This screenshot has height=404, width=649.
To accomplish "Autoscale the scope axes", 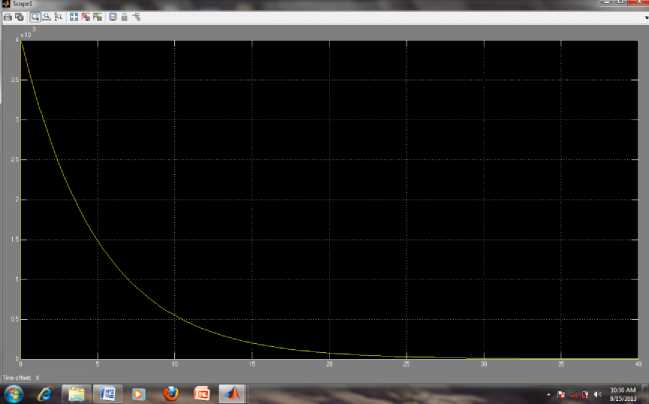I will pos(74,17).
